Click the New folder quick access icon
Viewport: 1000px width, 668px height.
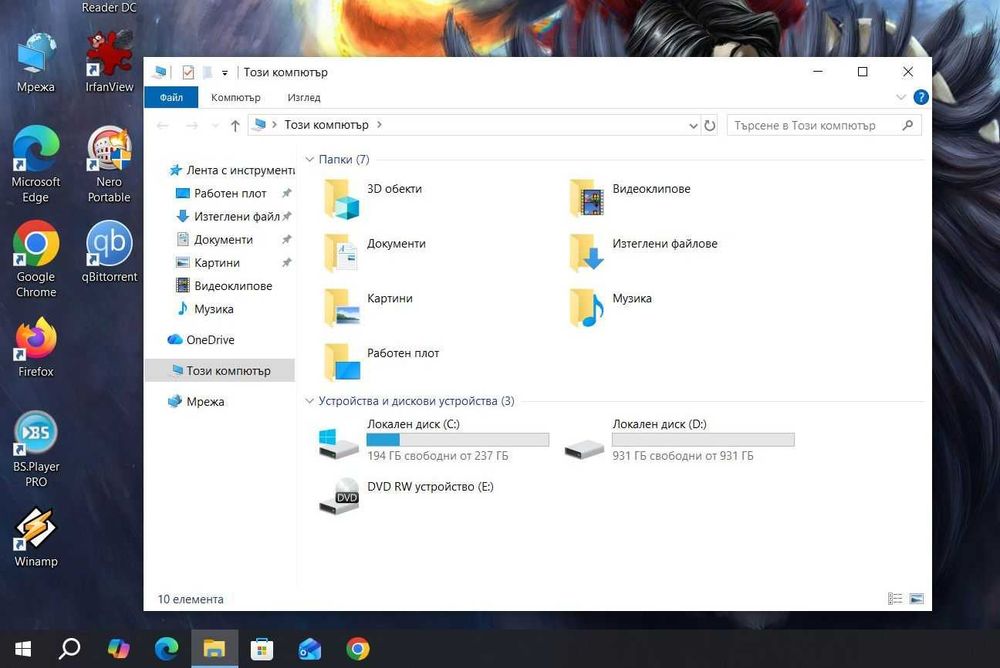pos(207,72)
